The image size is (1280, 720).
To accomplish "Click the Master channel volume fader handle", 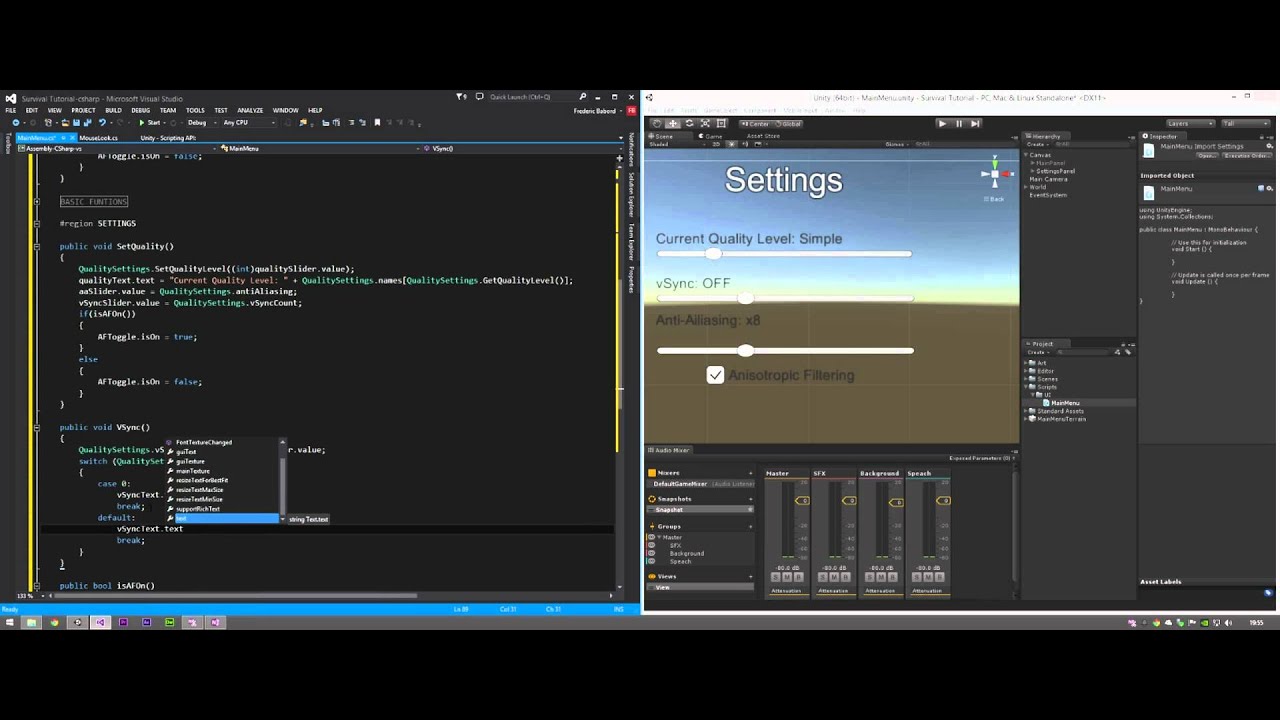I will 802,501.
